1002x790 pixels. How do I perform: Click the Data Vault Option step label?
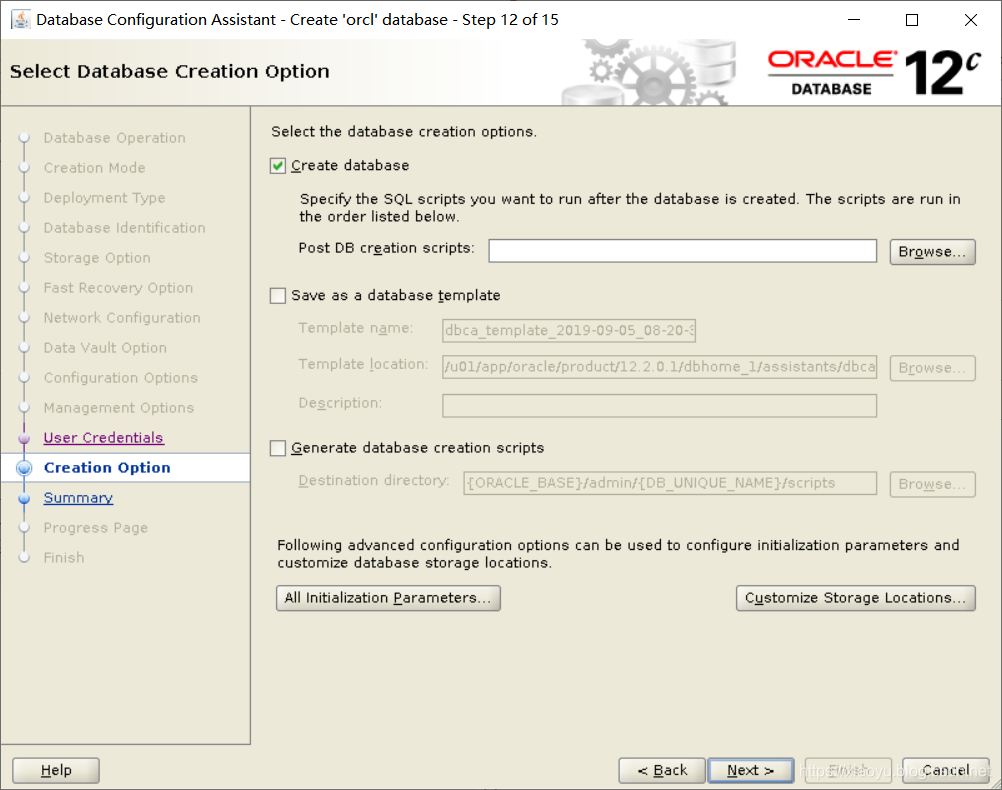[x=105, y=348]
